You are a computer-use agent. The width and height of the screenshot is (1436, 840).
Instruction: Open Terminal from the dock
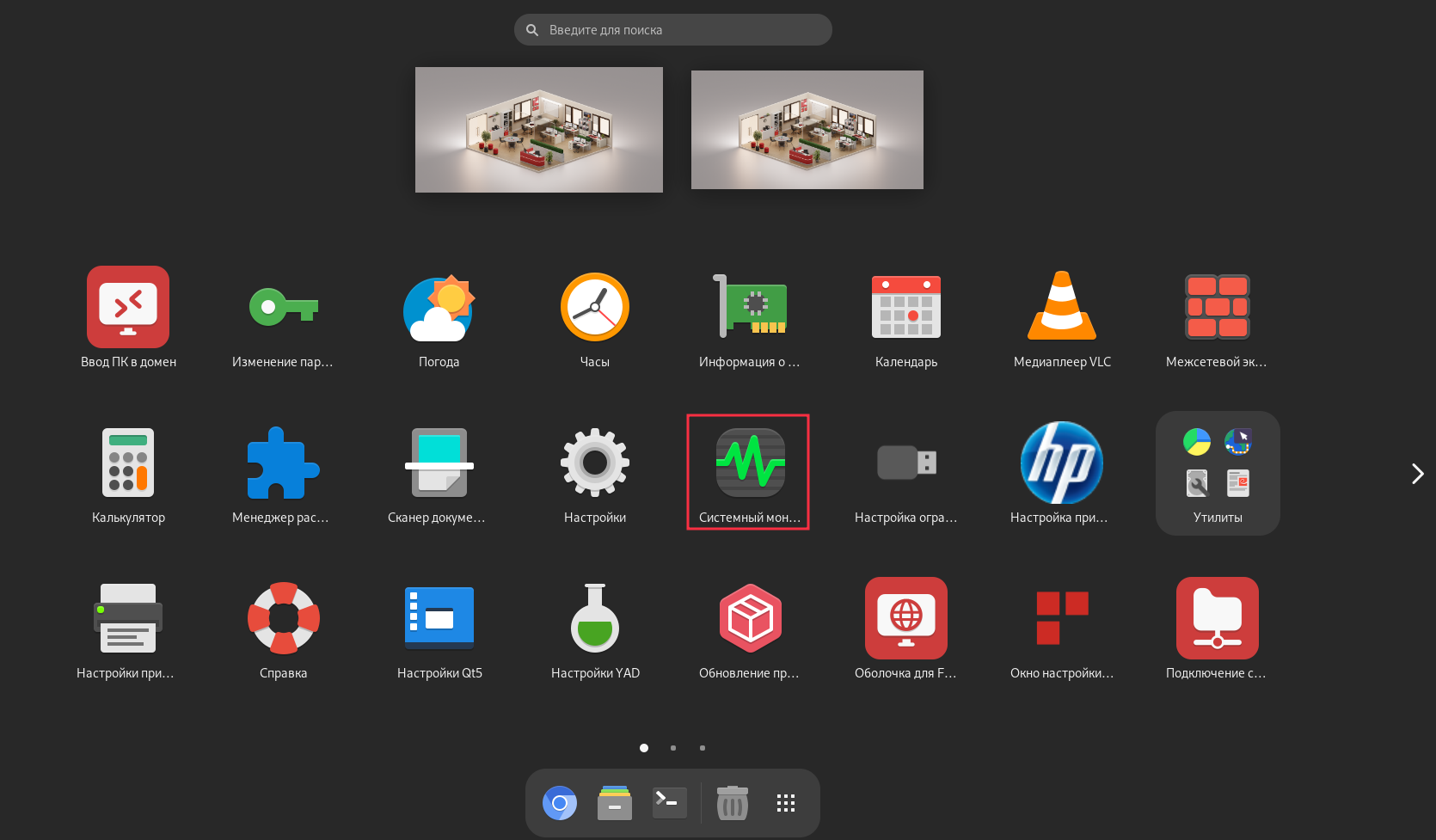(669, 803)
